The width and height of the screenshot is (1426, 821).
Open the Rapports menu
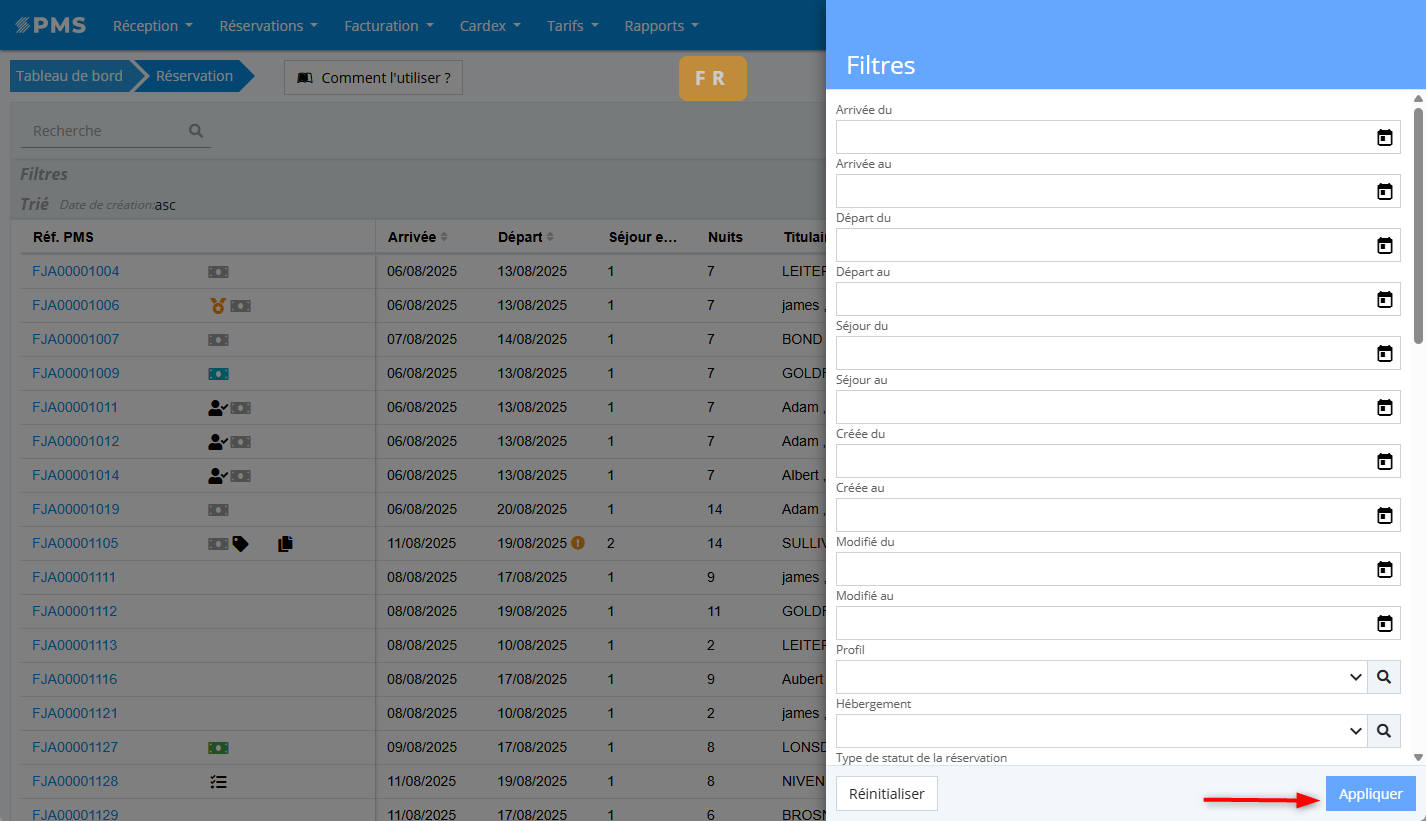[661, 26]
